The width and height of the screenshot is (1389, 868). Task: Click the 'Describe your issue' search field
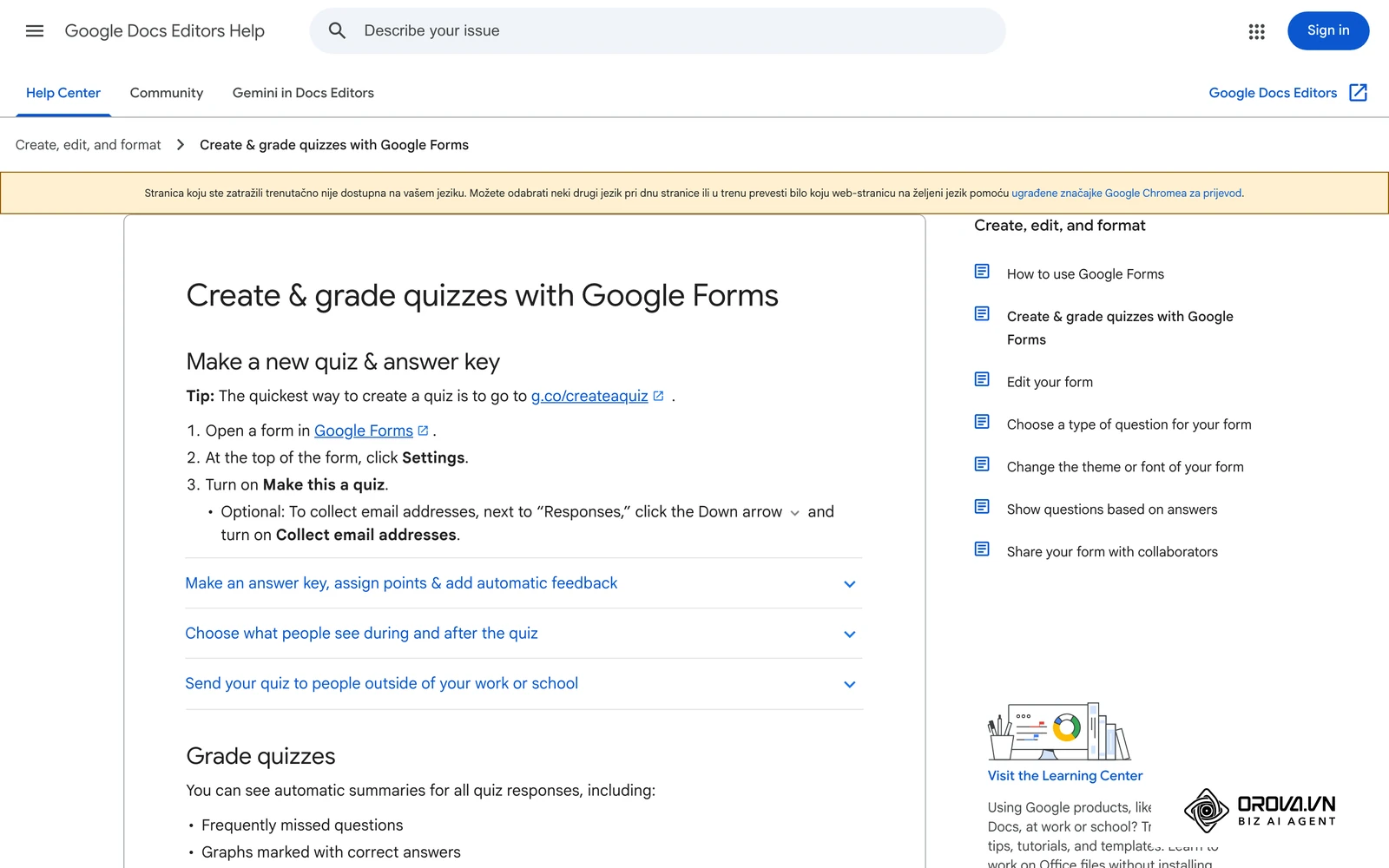(657, 31)
